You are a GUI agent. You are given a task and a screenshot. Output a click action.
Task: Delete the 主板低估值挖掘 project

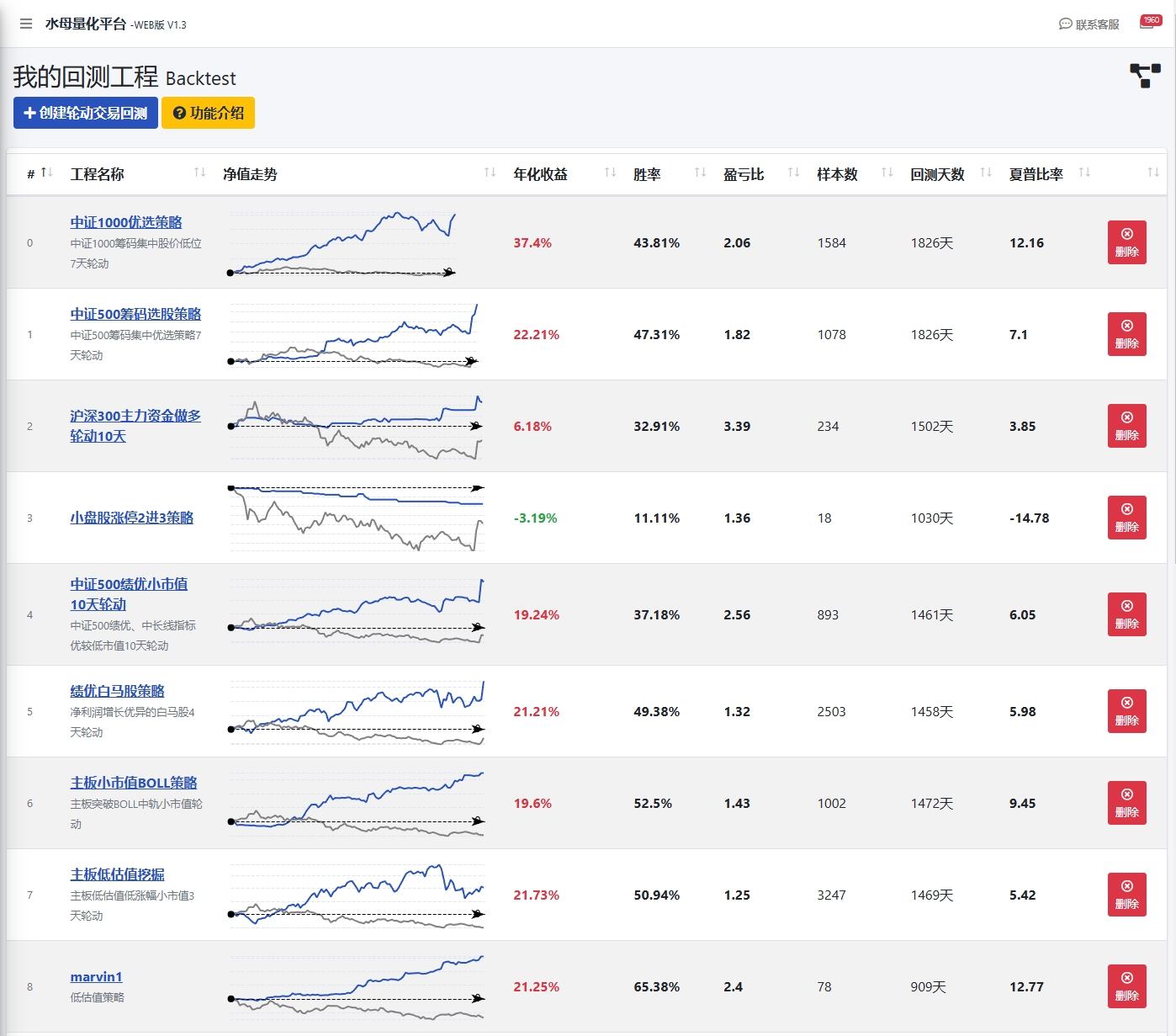click(1126, 895)
